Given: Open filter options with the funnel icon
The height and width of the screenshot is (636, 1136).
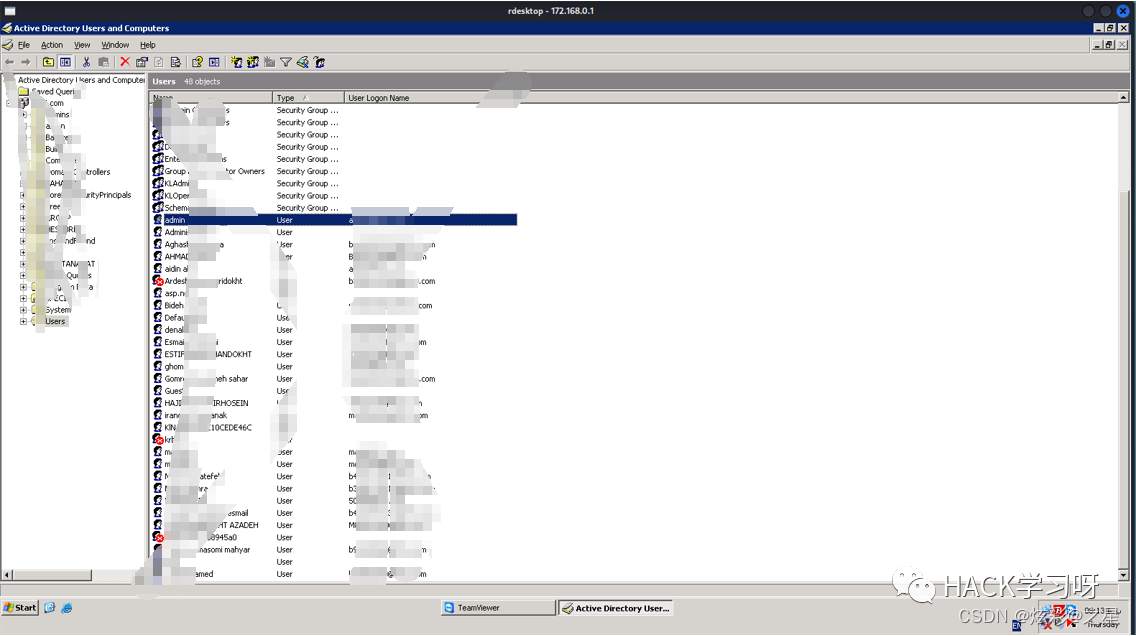Looking at the screenshot, I should pos(286,62).
